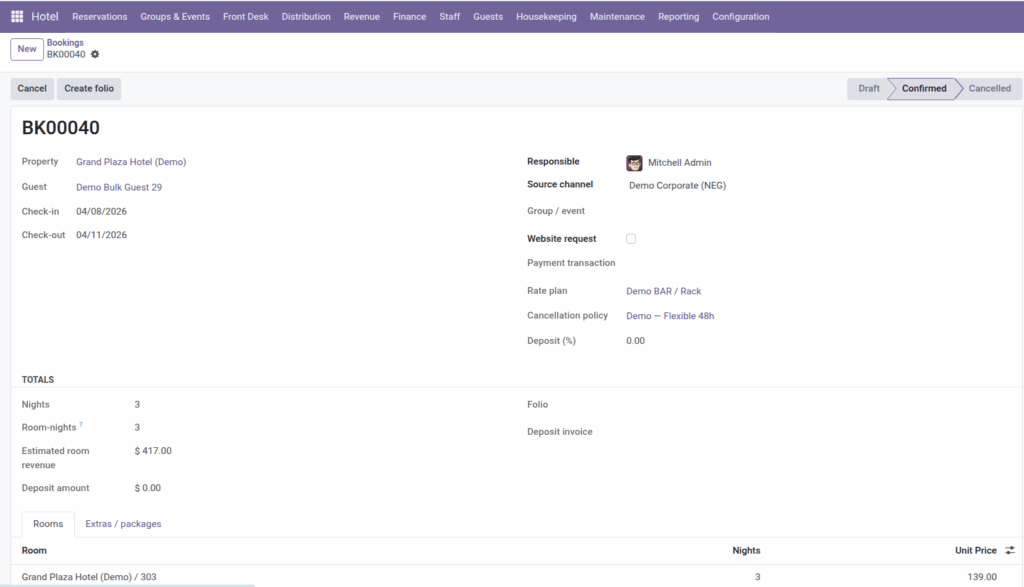Expand the Configuration menu

[741, 16]
